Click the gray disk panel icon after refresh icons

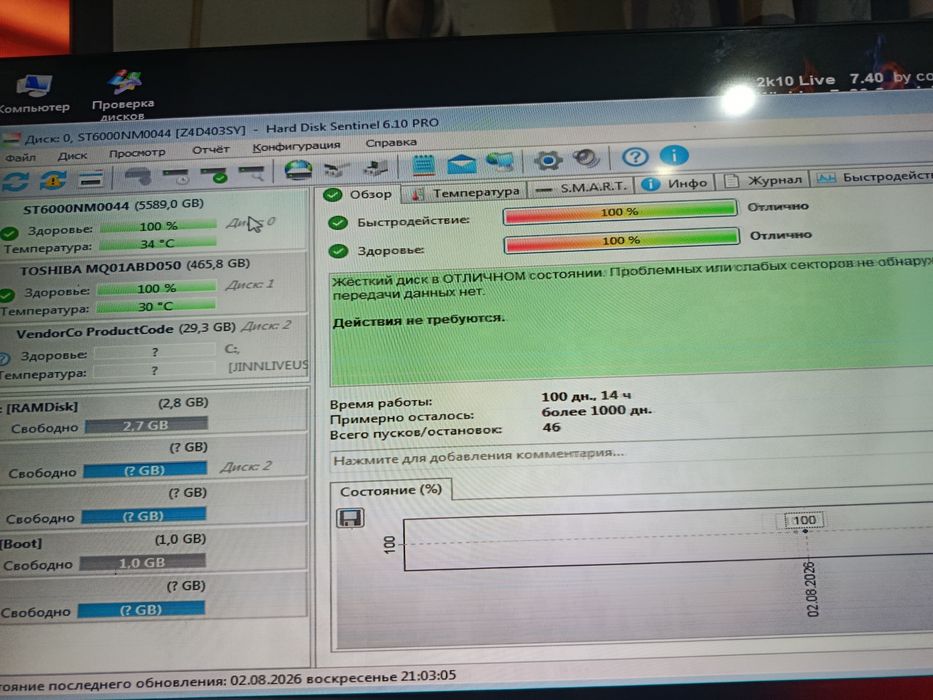[91, 179]
